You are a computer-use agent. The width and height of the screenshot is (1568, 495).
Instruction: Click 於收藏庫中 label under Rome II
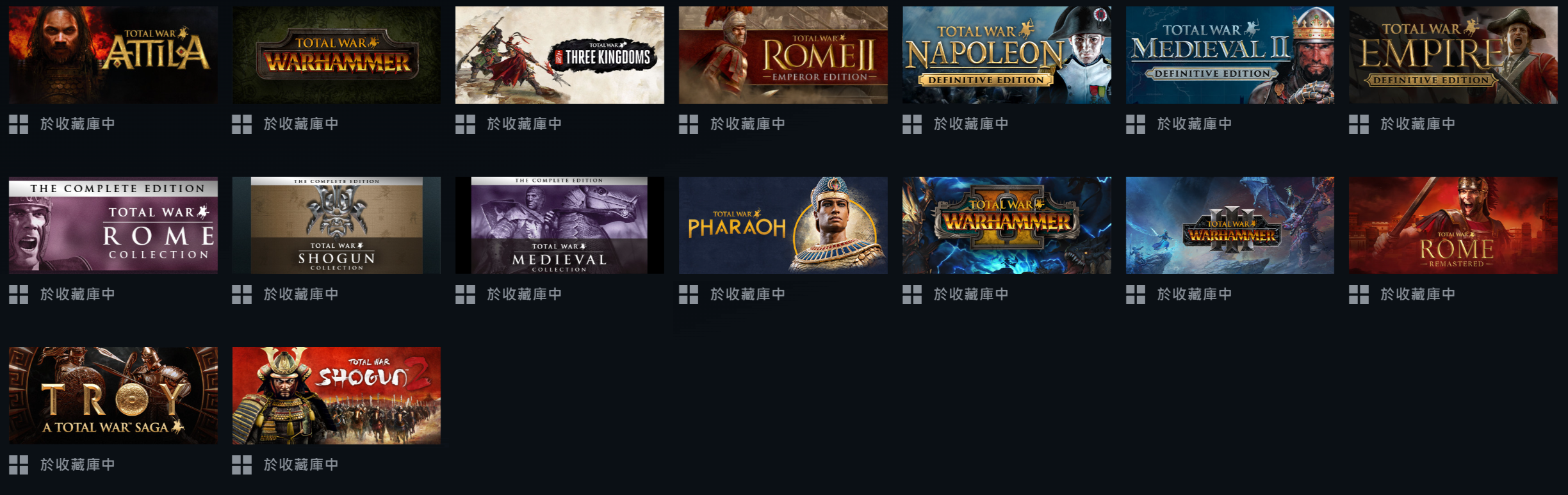pos(747,124)
